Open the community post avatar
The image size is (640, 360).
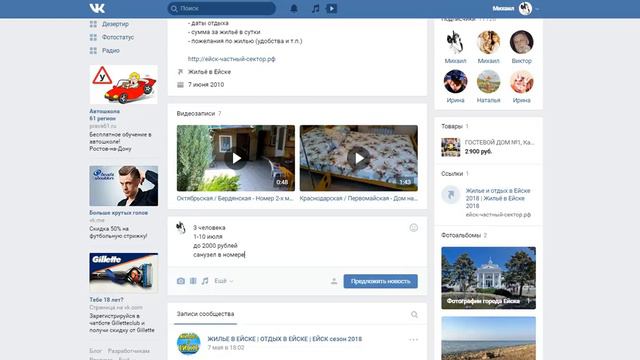coord(189,343)
